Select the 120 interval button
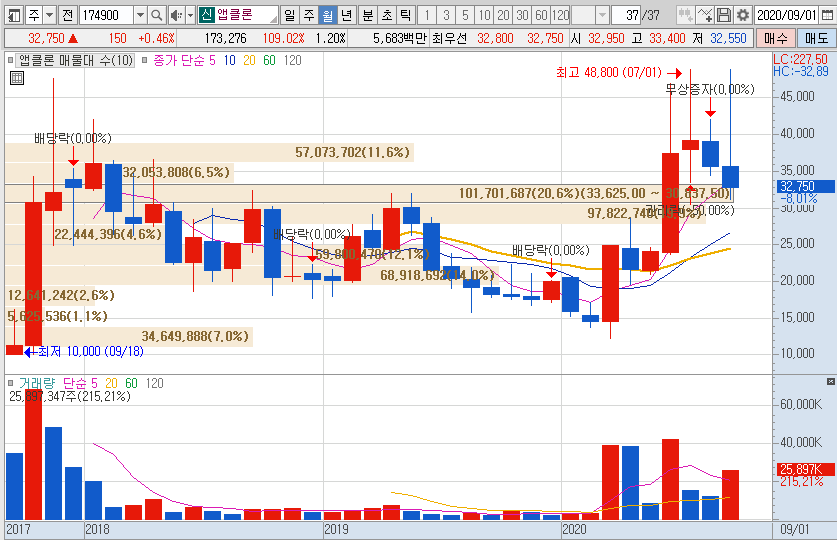Viewport: 837px width, 540px height. pos(560,15)
